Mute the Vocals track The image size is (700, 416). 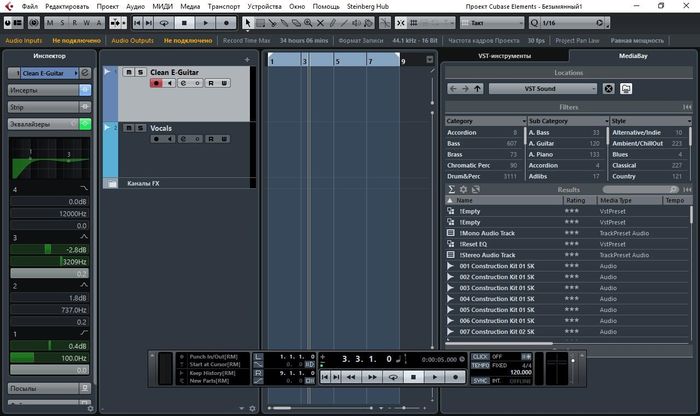point(129,128)
